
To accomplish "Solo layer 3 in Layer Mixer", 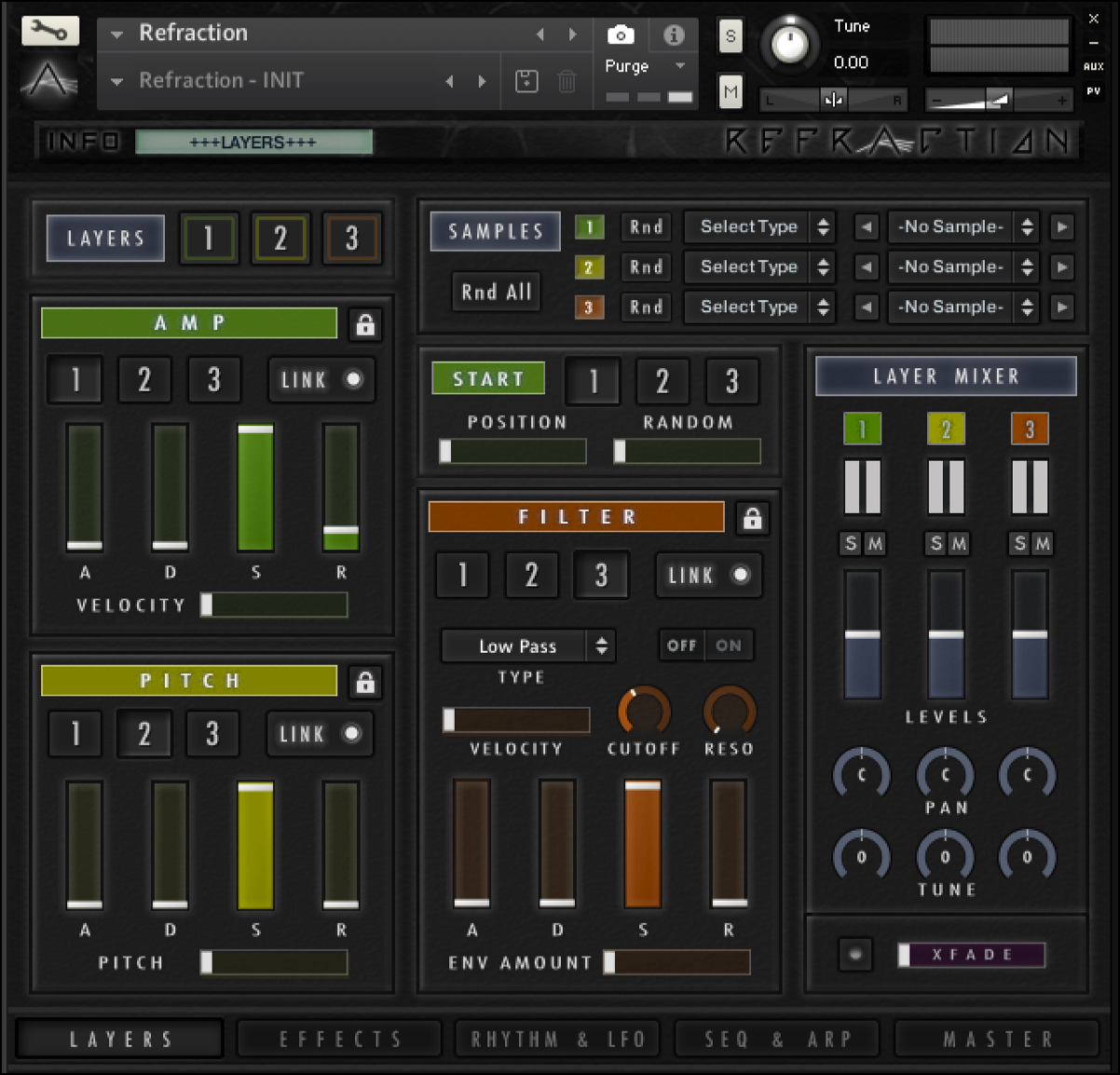I will [1020, 543].
